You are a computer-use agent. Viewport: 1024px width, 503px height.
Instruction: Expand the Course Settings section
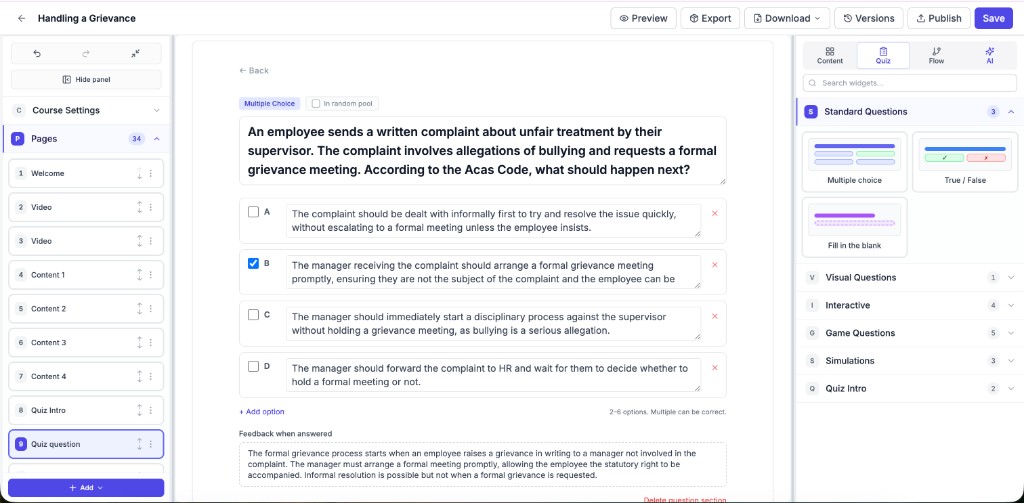[x=86, y=110]
